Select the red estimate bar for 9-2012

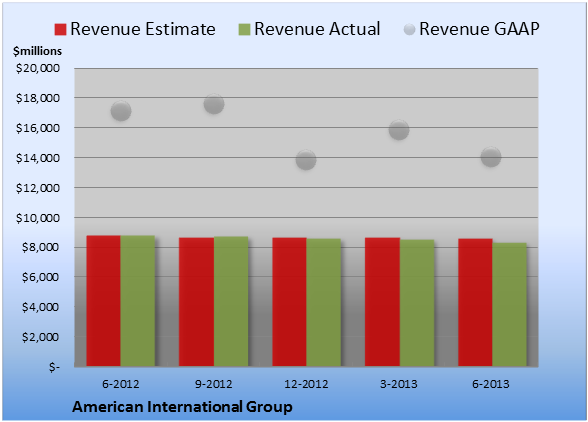click(x=196, y=302)
